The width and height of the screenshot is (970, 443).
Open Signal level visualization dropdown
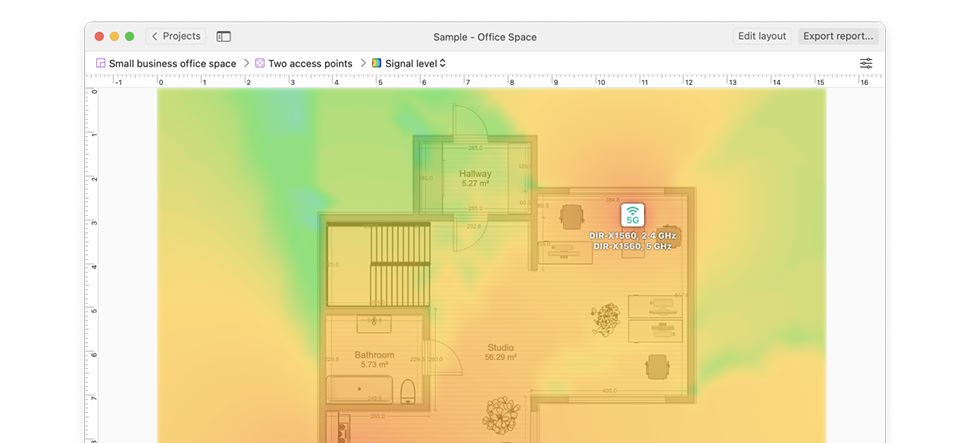tap(415, 64)
